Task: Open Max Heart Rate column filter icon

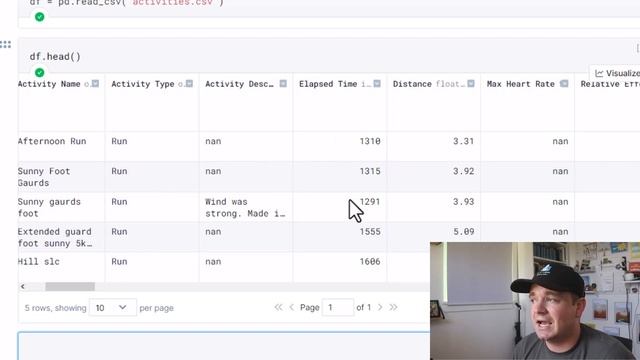Action: point(564,84)
